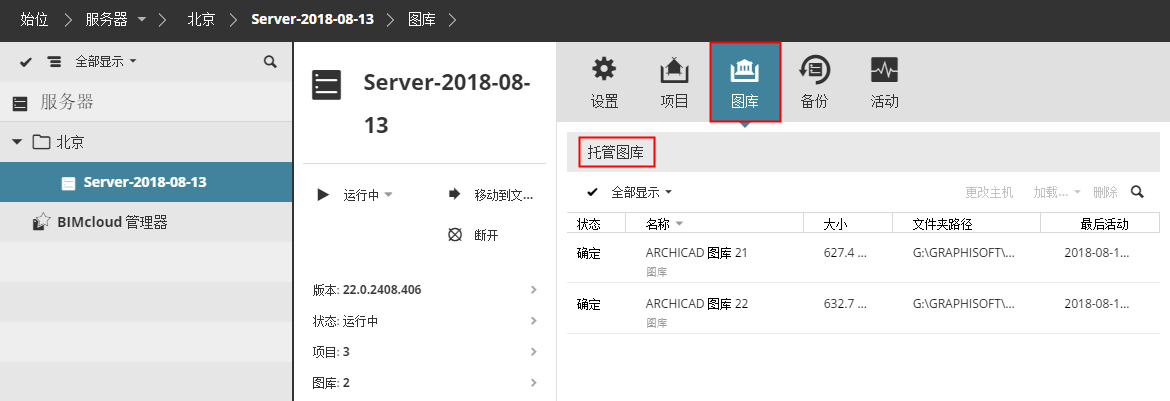Click the 更改主机 change host button
This screenshot has width=1170, height=401.
[x=989, y=192]
